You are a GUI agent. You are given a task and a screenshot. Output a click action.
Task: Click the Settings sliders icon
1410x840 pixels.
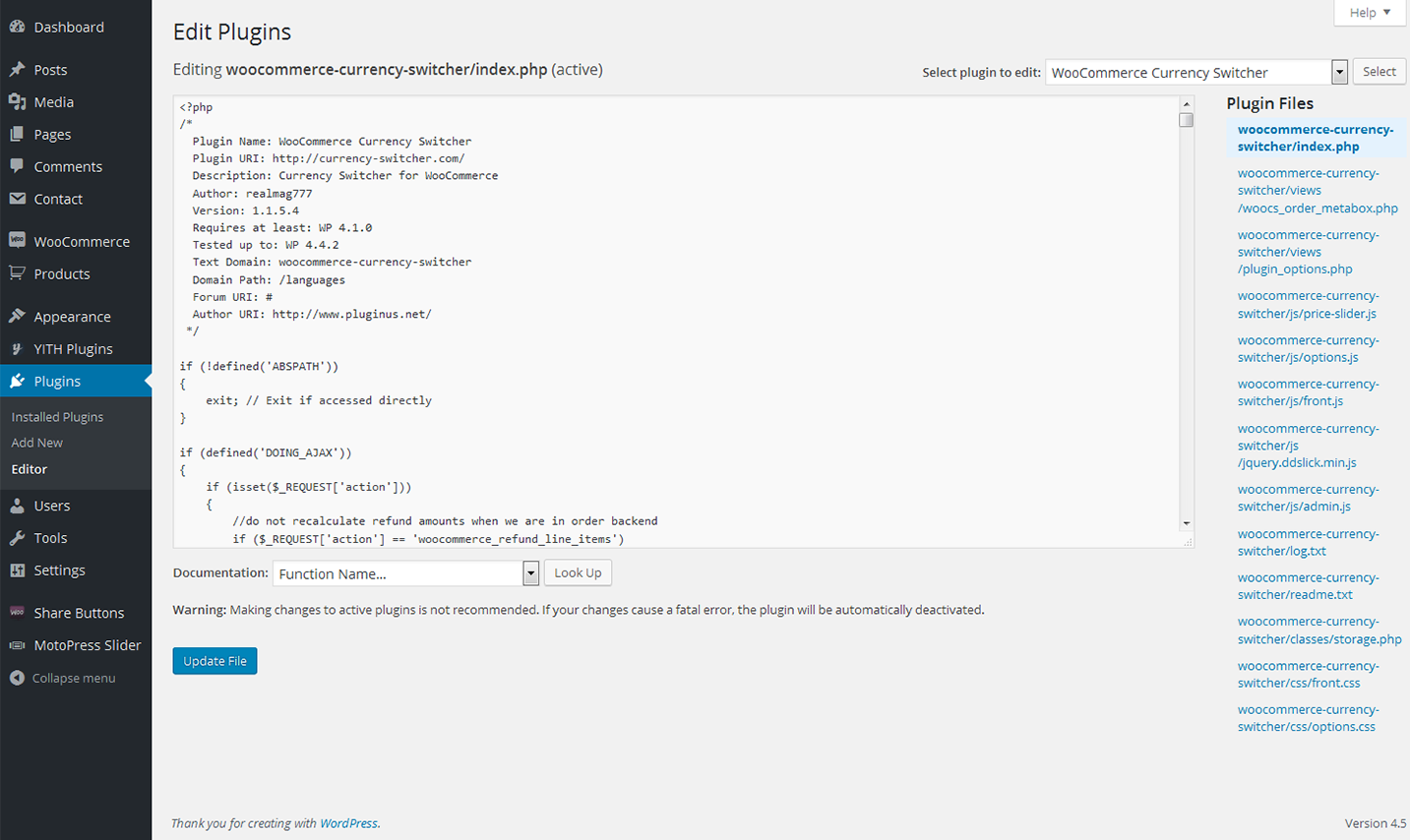click(x=17, y=570)
